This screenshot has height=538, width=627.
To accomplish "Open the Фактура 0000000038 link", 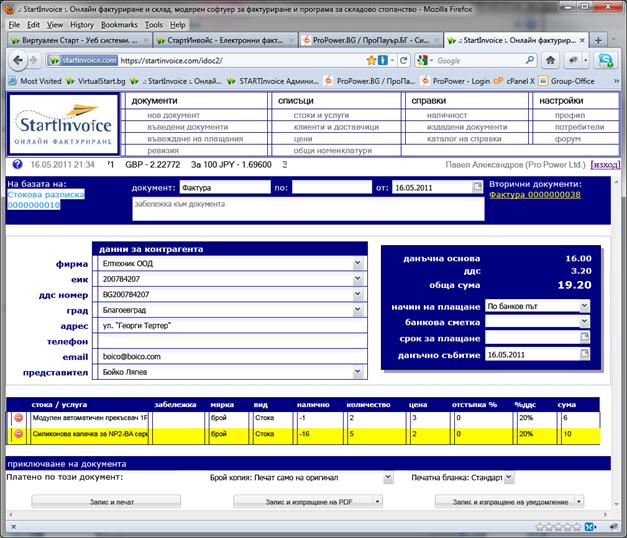I will click(535, 195).
